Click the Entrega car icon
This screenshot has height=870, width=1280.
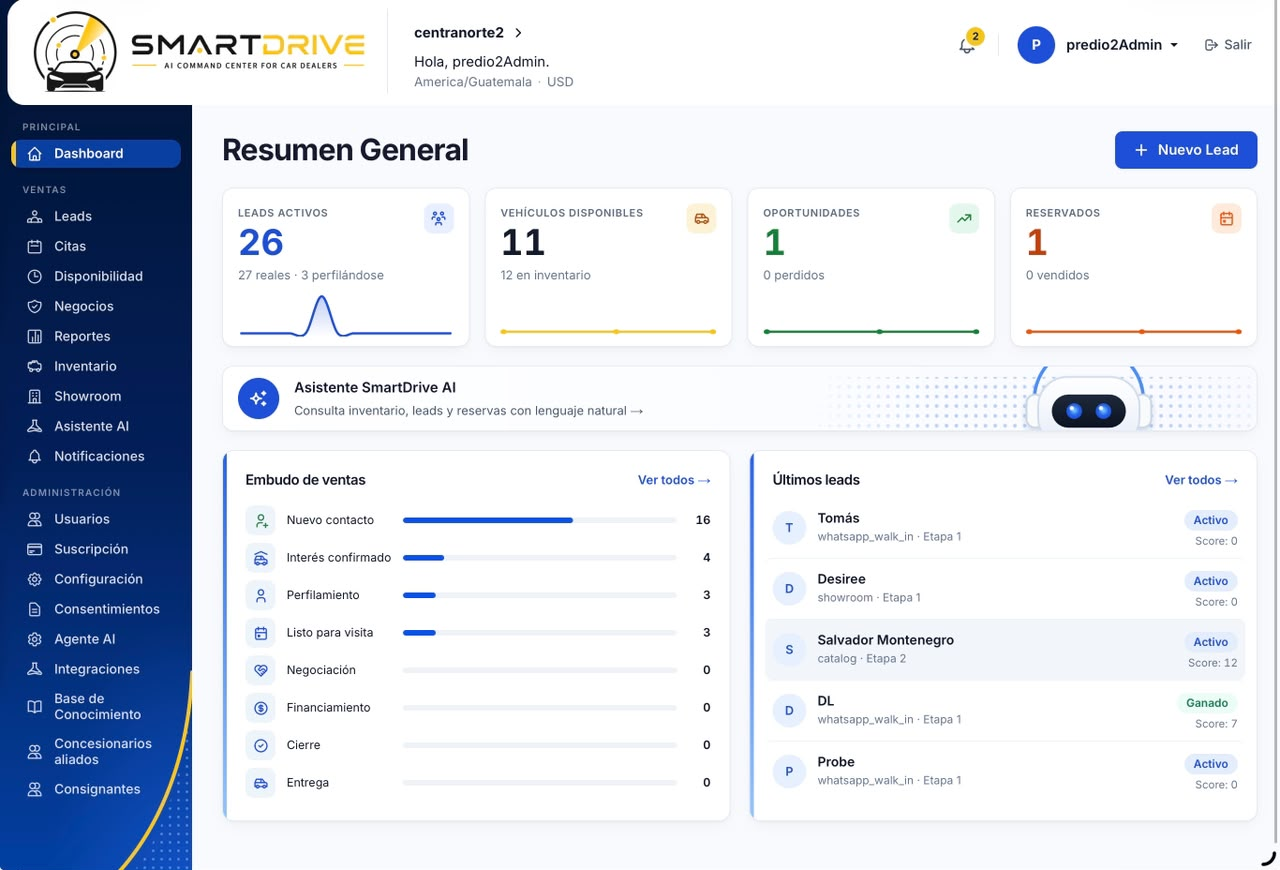pos(260,783)
